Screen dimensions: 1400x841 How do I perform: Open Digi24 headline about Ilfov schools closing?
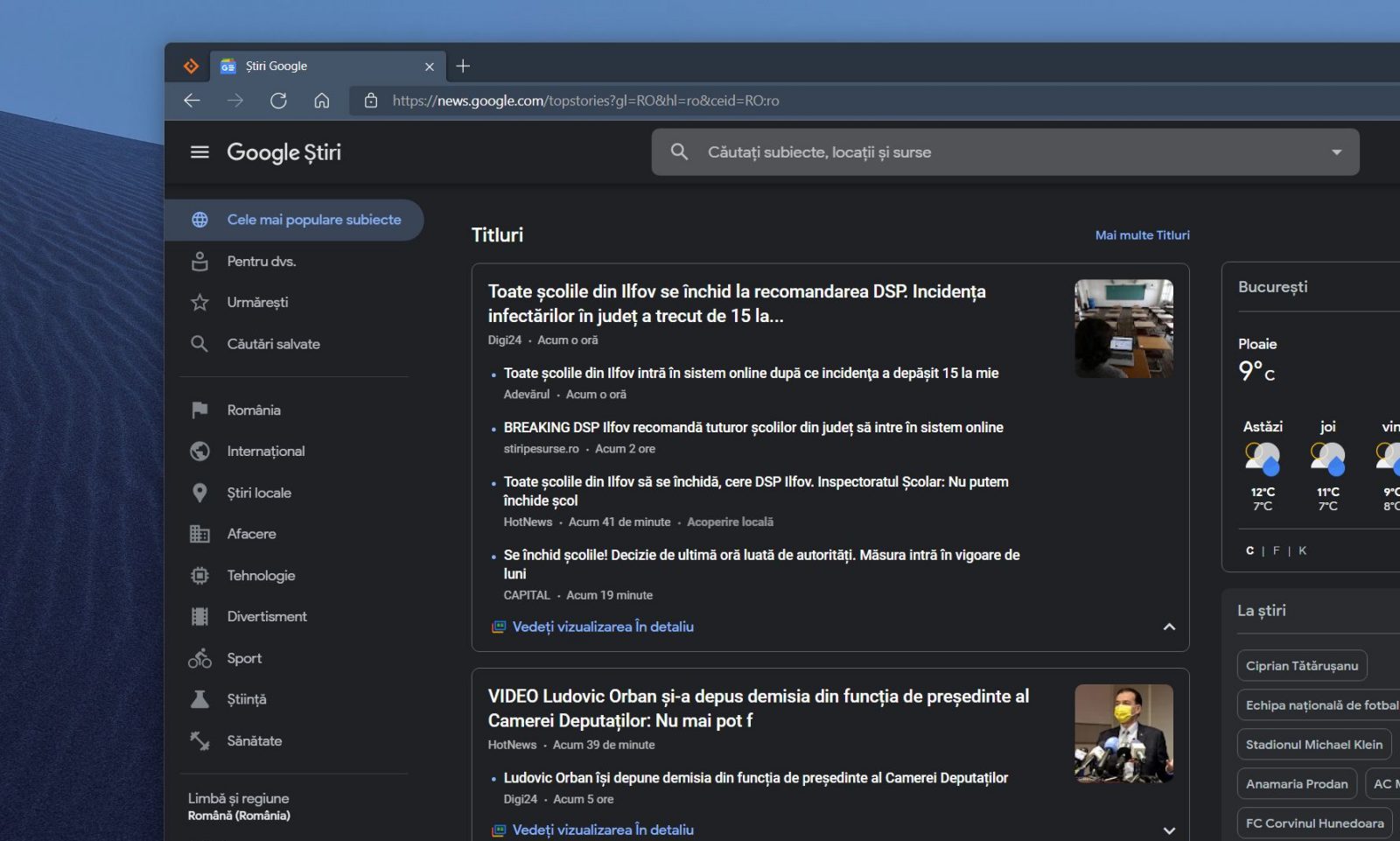[x=737, y=304]
